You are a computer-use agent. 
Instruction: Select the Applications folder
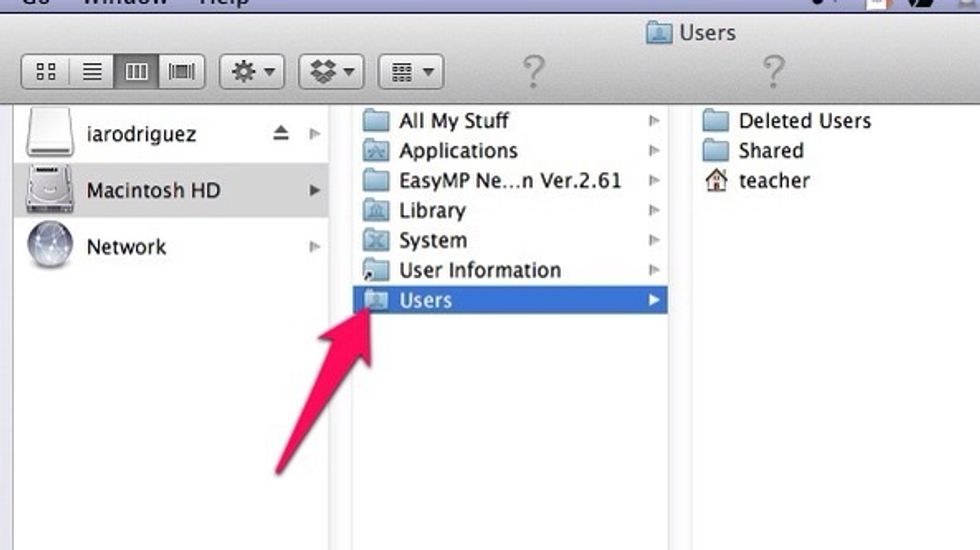[x=458, y=151]
